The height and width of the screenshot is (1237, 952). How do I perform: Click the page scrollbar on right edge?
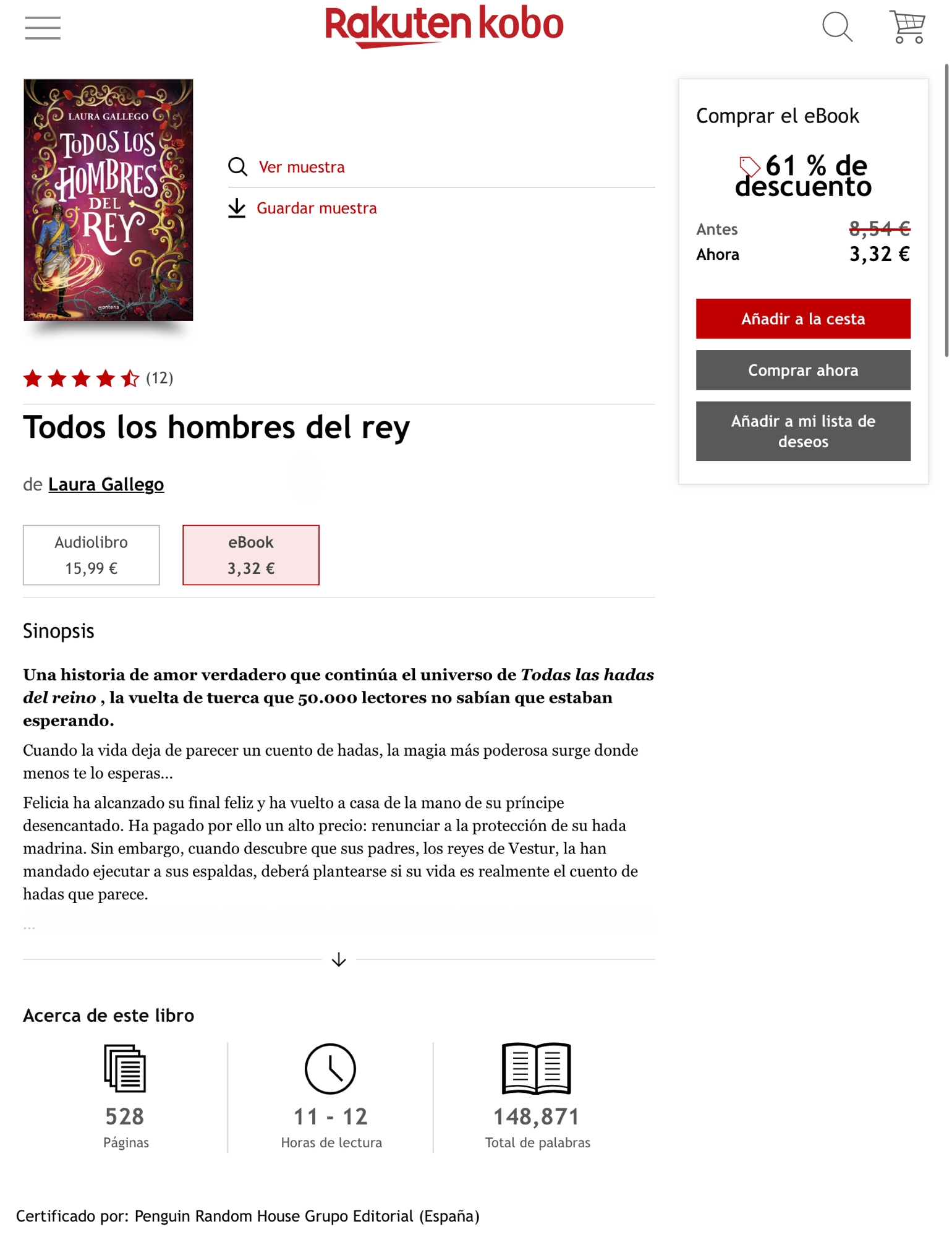pyautogui.click(x=946, y=210)
